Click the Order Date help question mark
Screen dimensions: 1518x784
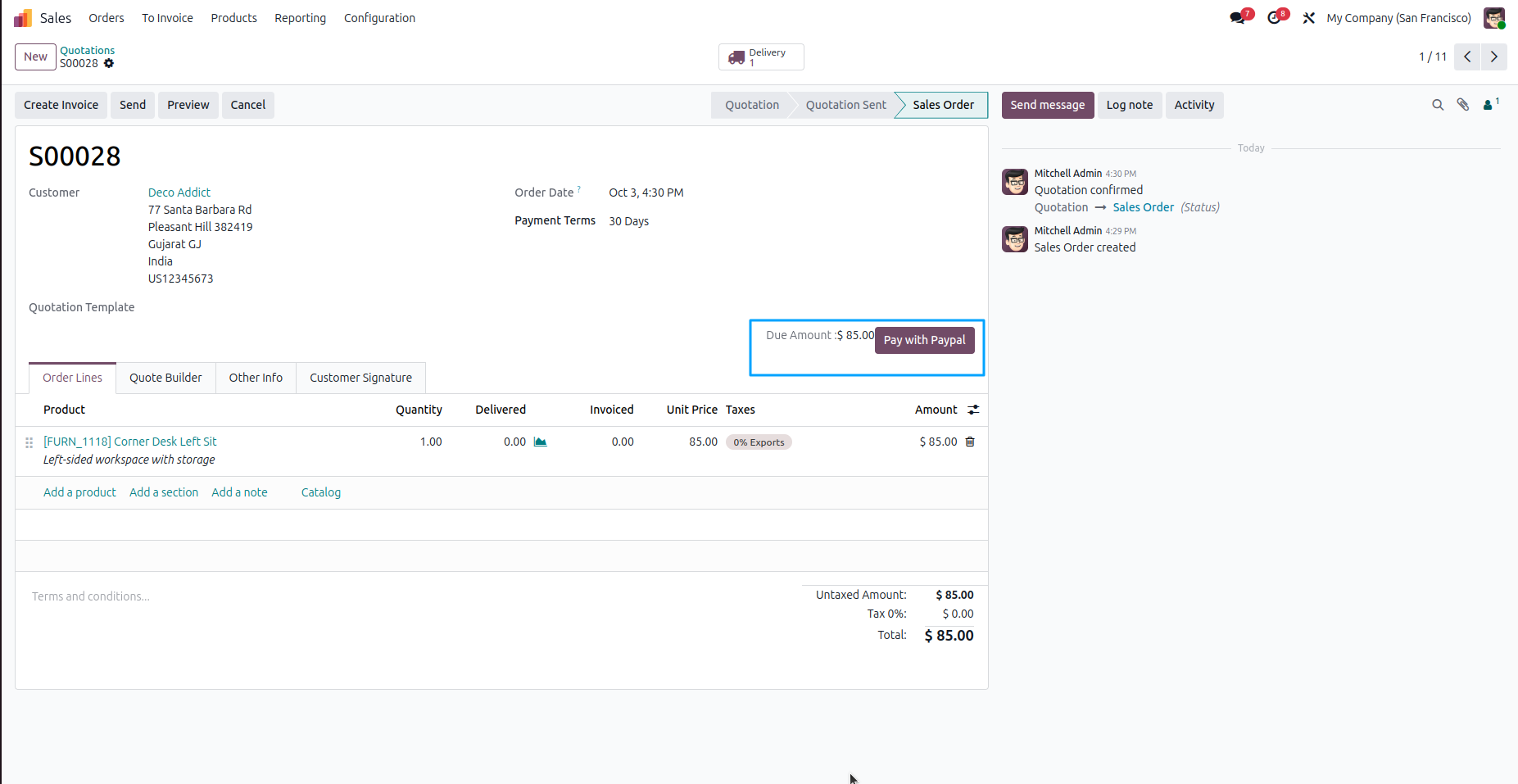pos(579,189)
